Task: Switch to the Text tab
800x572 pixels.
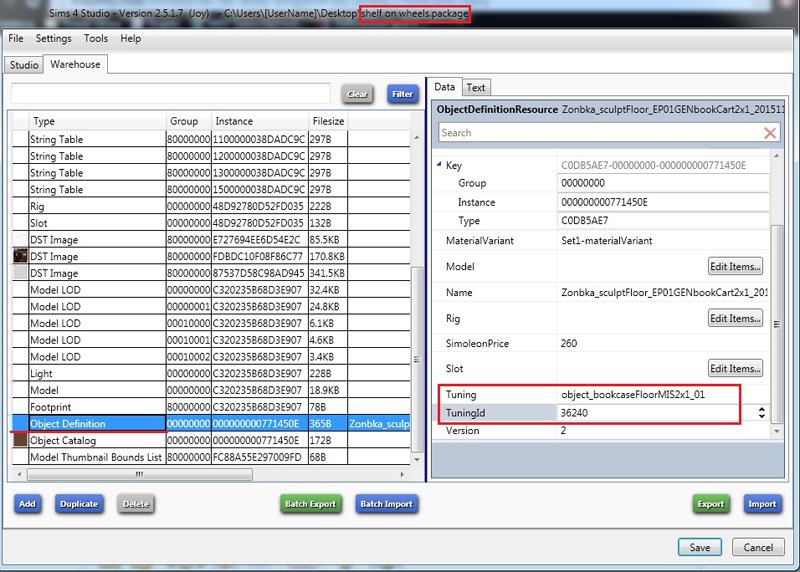Action: [476, 88]
